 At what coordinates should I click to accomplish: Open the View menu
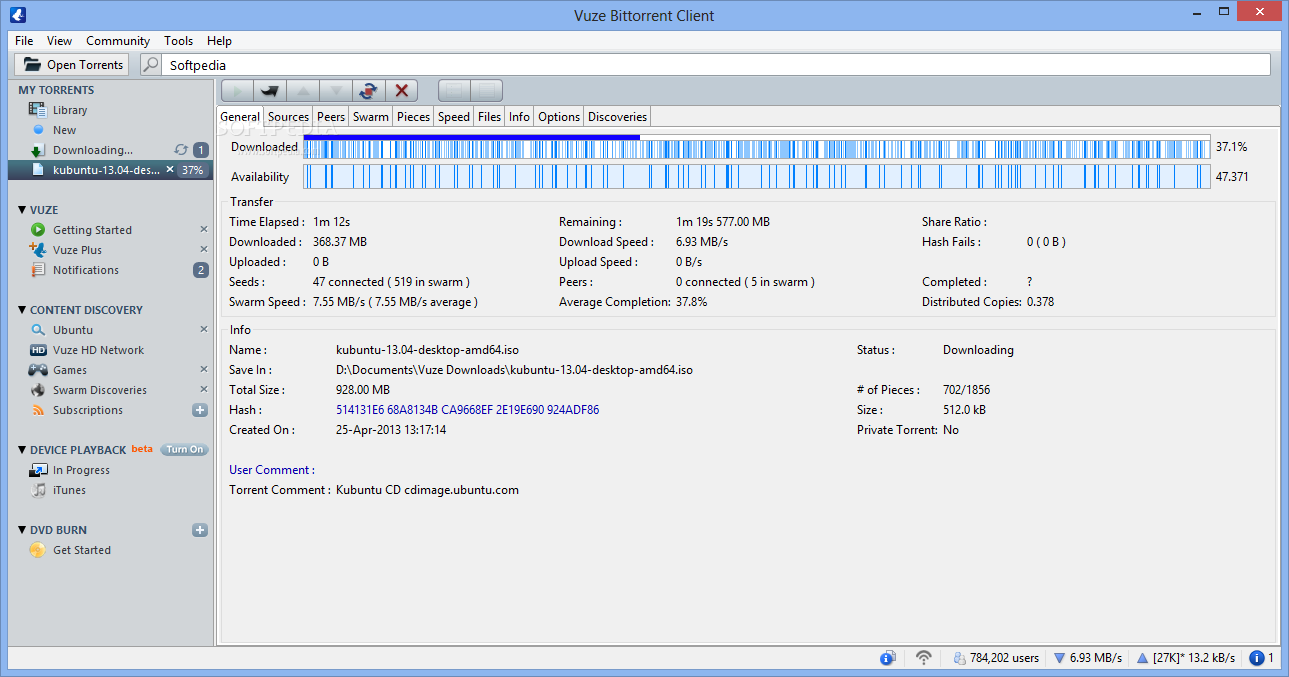pyautogui.click(x=60, y=41)
